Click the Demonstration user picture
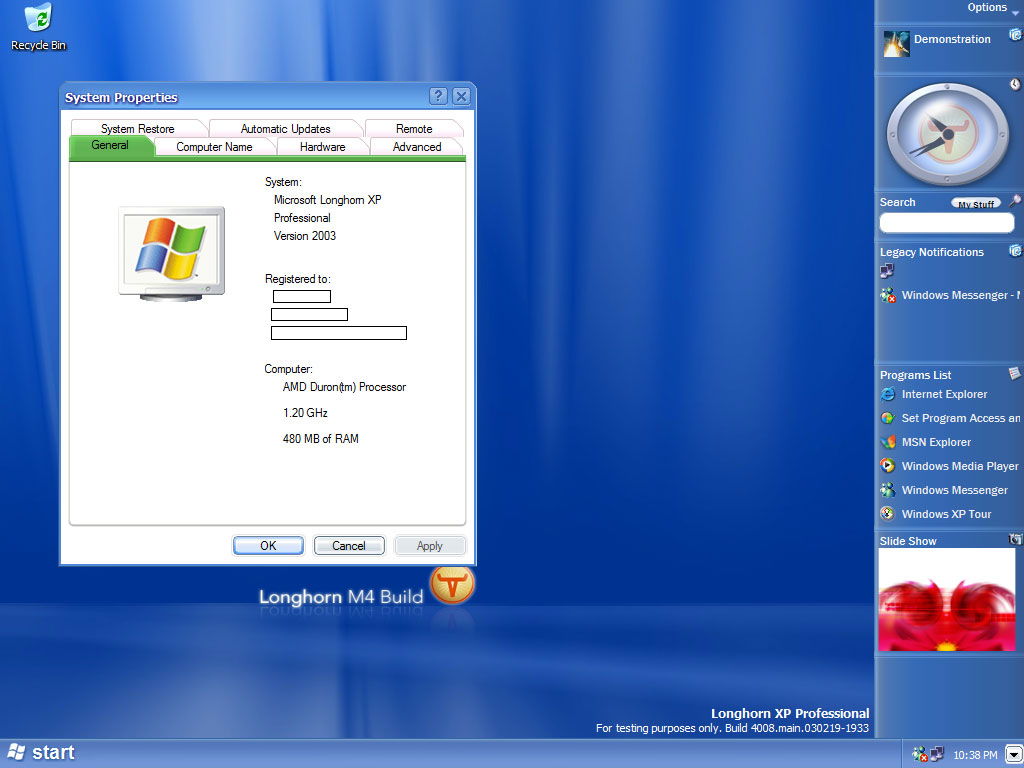This screenshot has height=768, width=1024. pyautogui.click(x=896, y=44)
